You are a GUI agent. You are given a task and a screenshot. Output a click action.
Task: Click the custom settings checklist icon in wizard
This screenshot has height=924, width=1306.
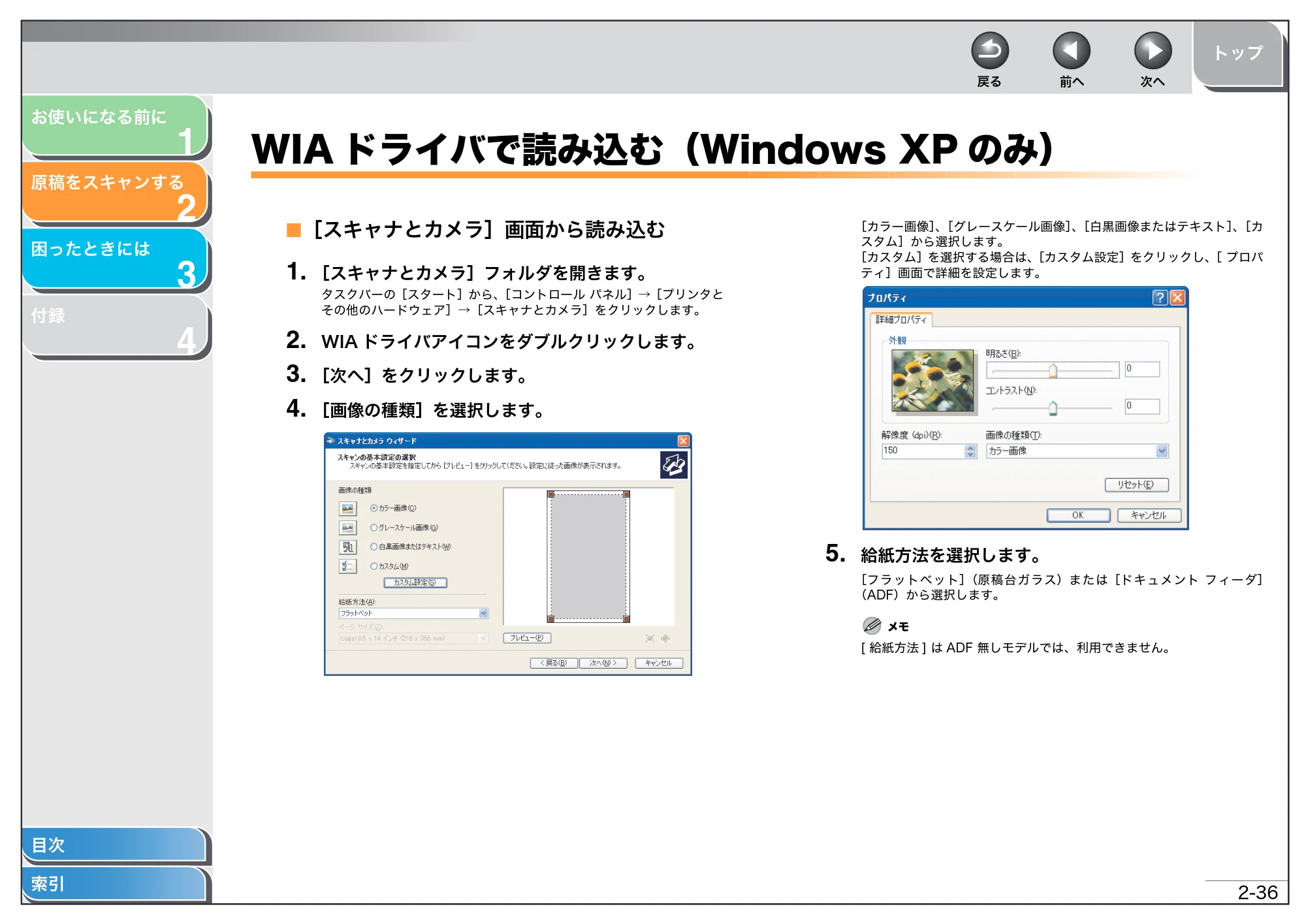point(347,566)
